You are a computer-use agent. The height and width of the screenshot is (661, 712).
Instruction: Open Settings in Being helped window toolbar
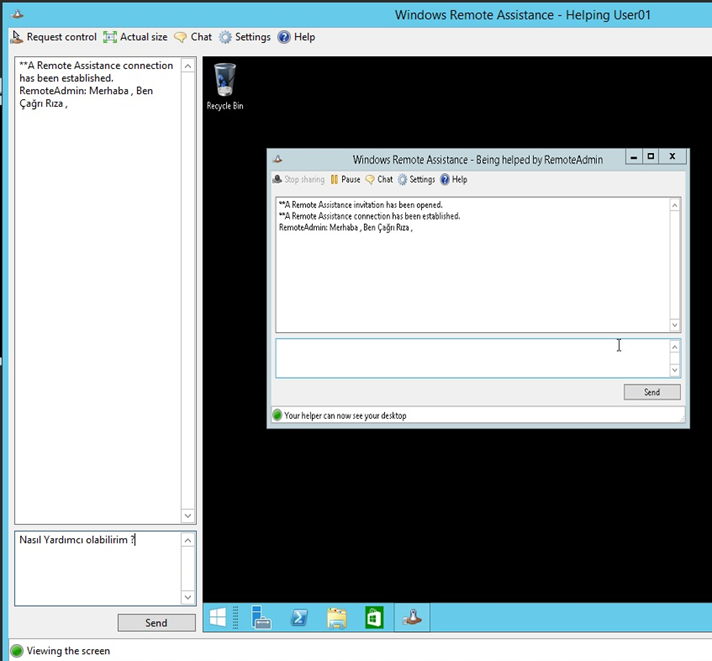(416, 179)
